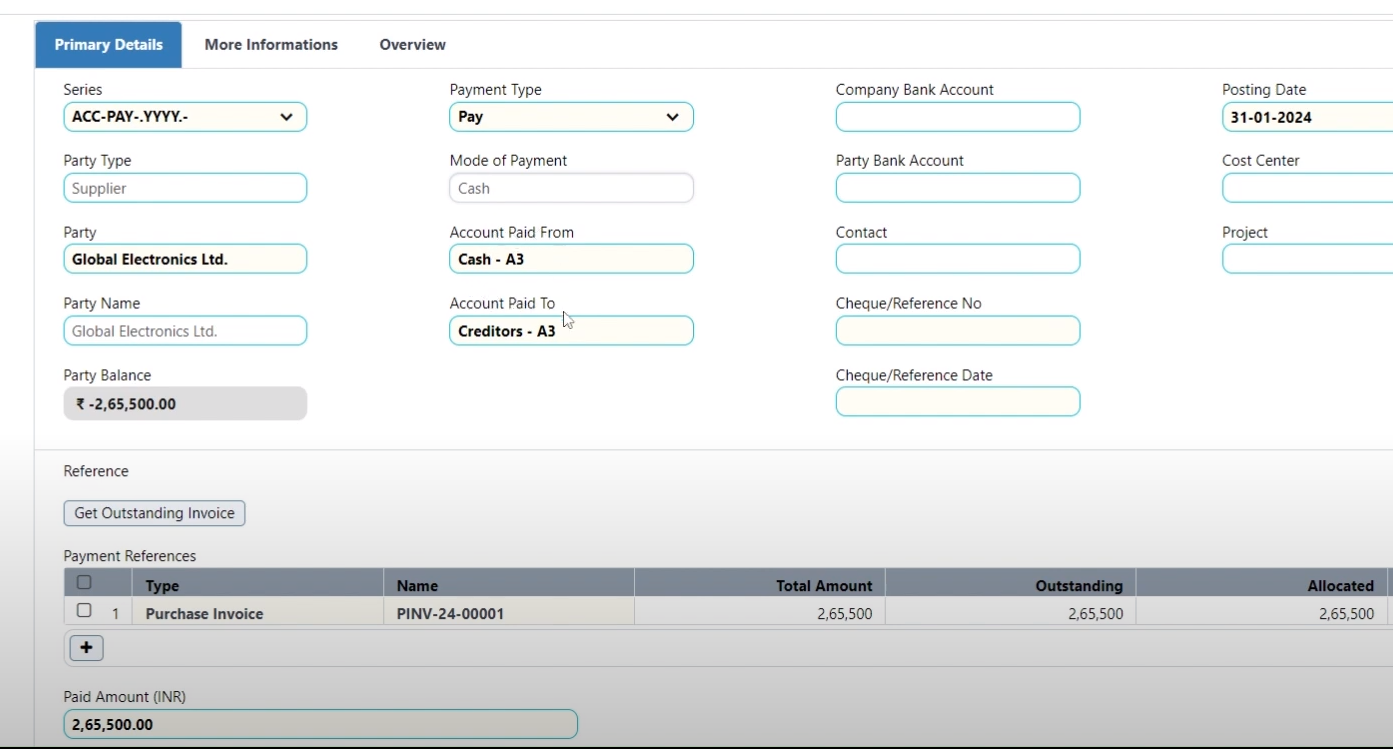Check the Purchase Invoice row 1 checkbox

[84, 610]
